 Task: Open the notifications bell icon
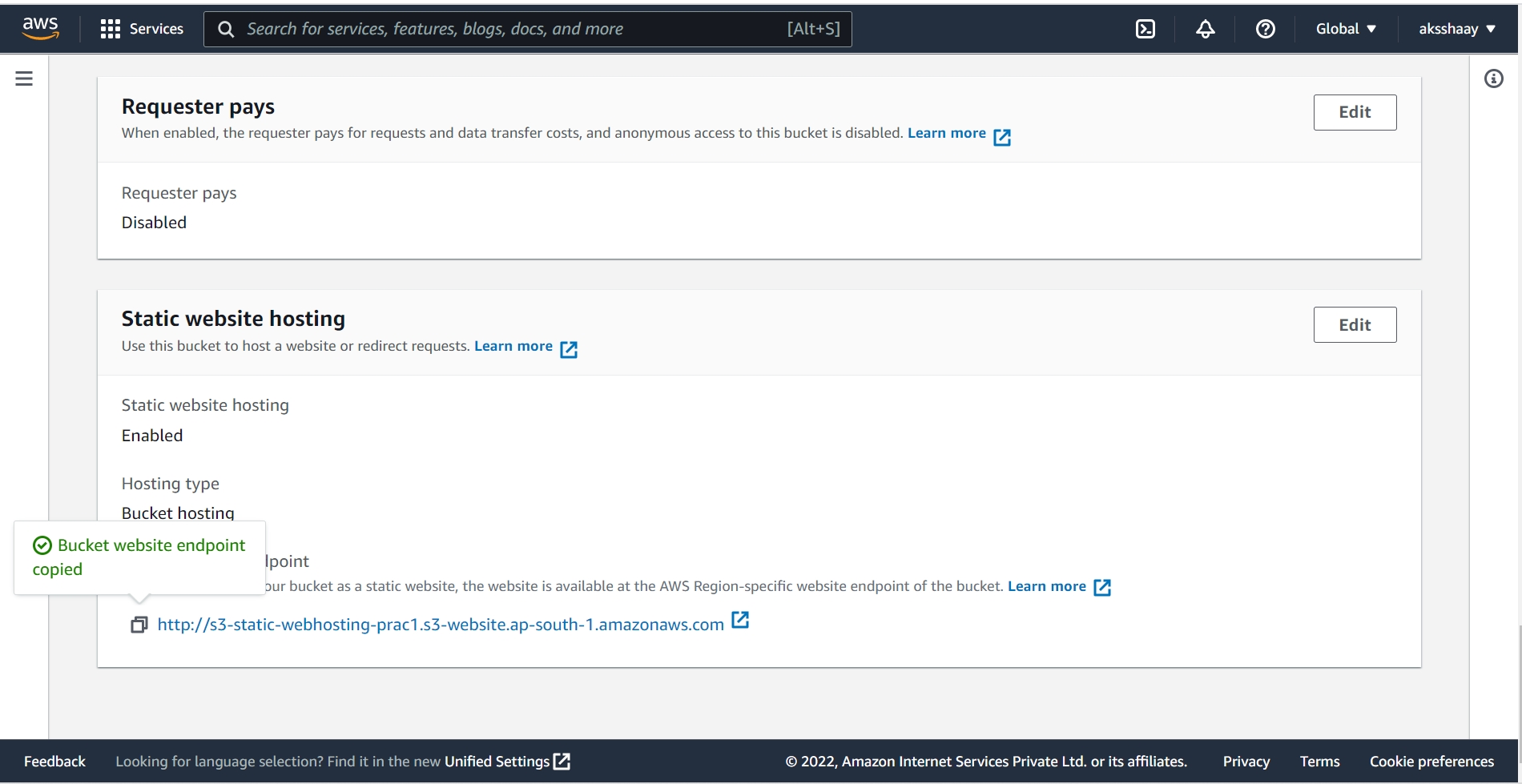1205,29
